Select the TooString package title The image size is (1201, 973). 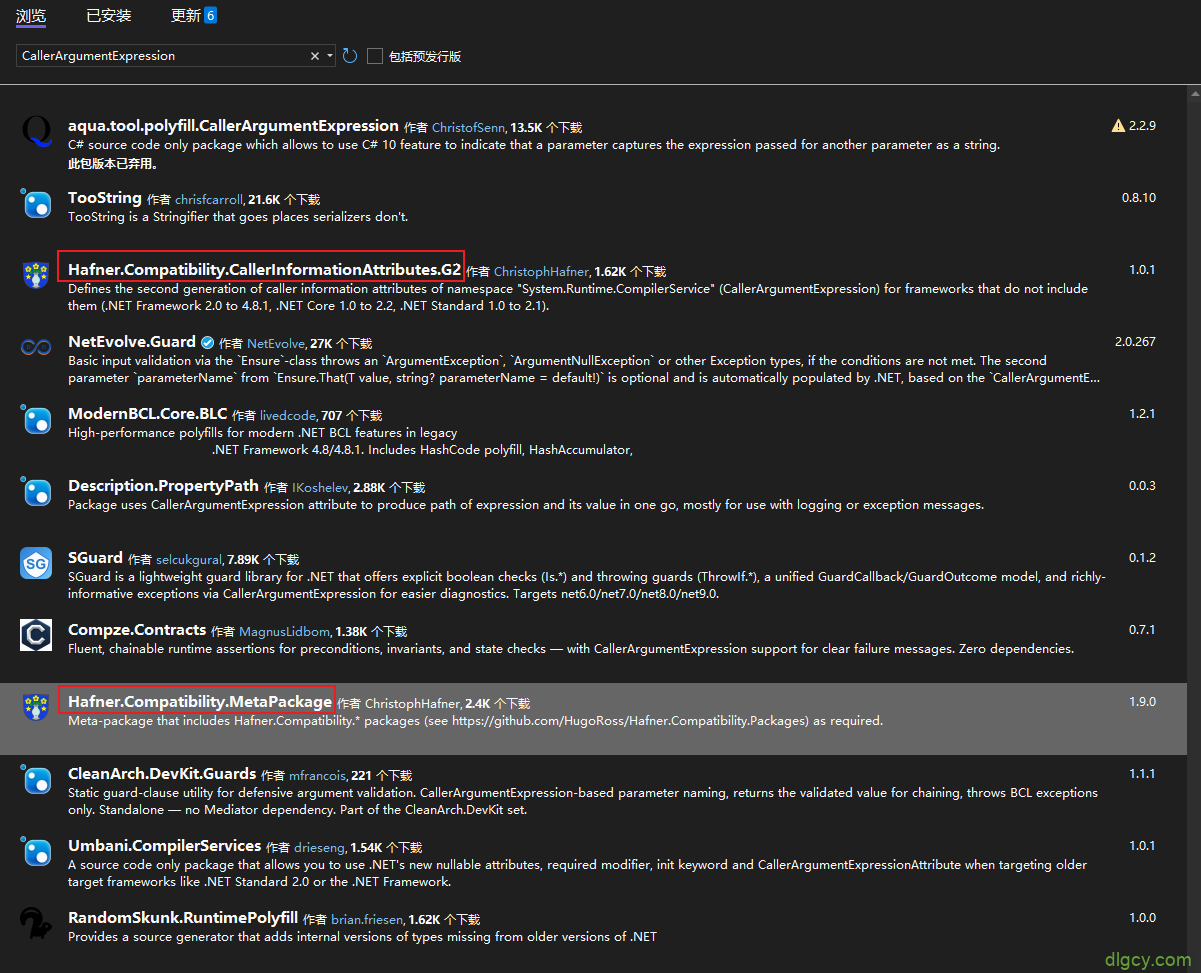point(105,198)
